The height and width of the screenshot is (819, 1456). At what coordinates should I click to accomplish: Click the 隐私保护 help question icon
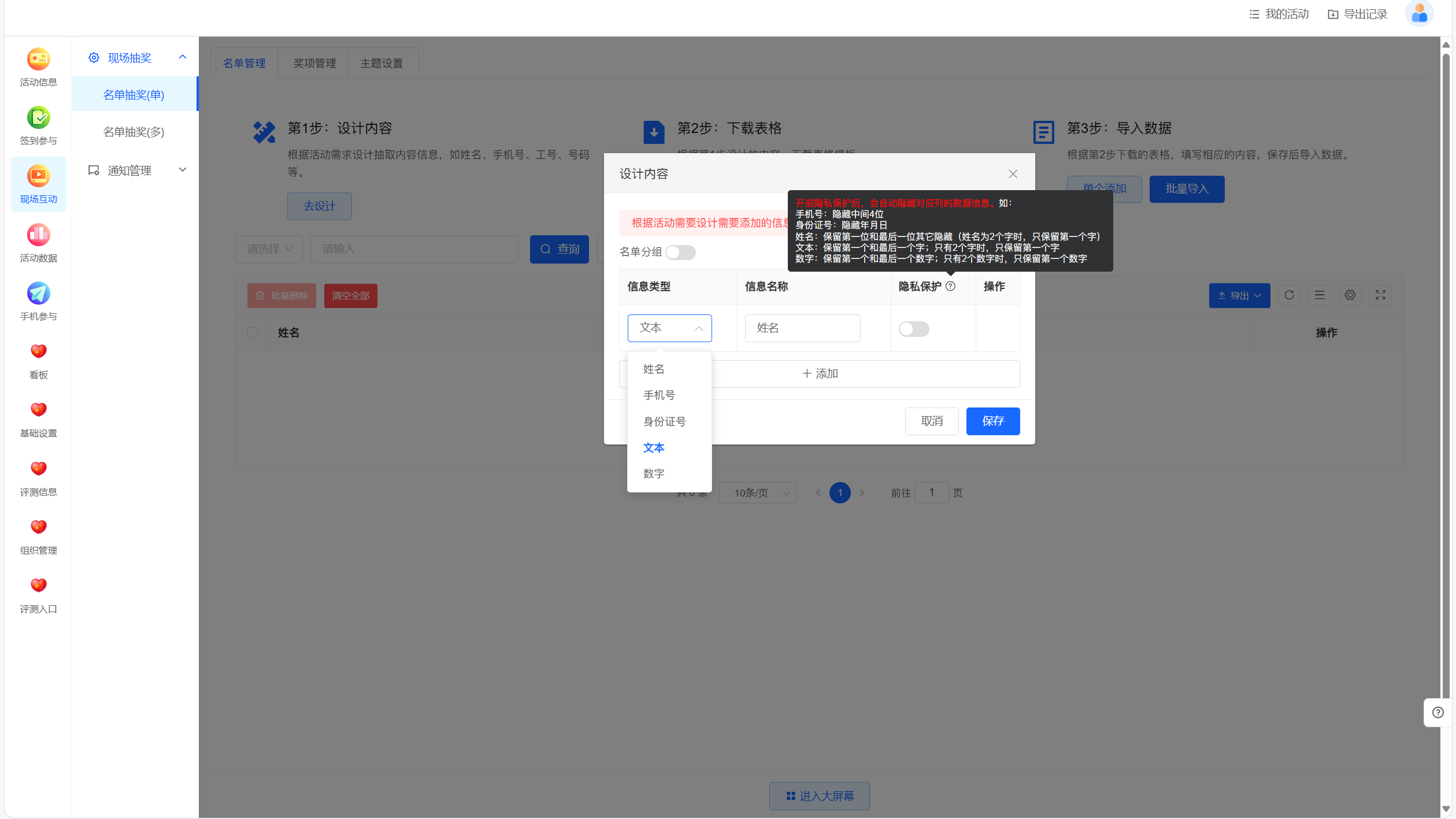950,286
